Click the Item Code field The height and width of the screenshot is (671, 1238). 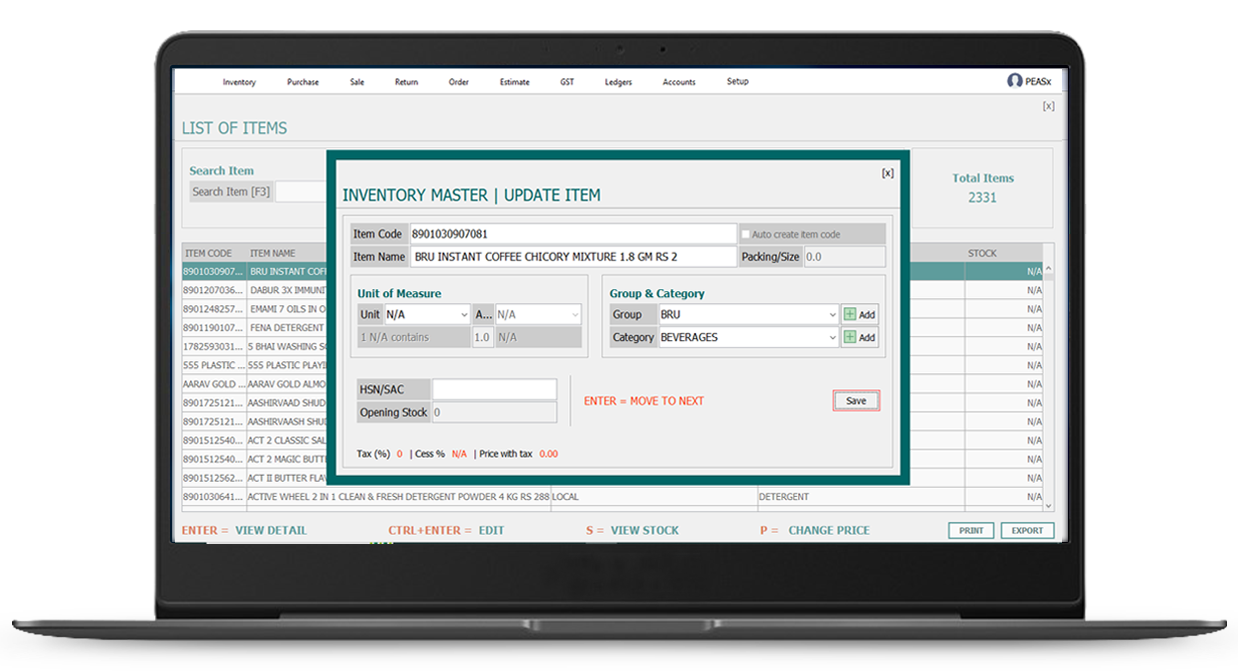(x=572, y=234)
